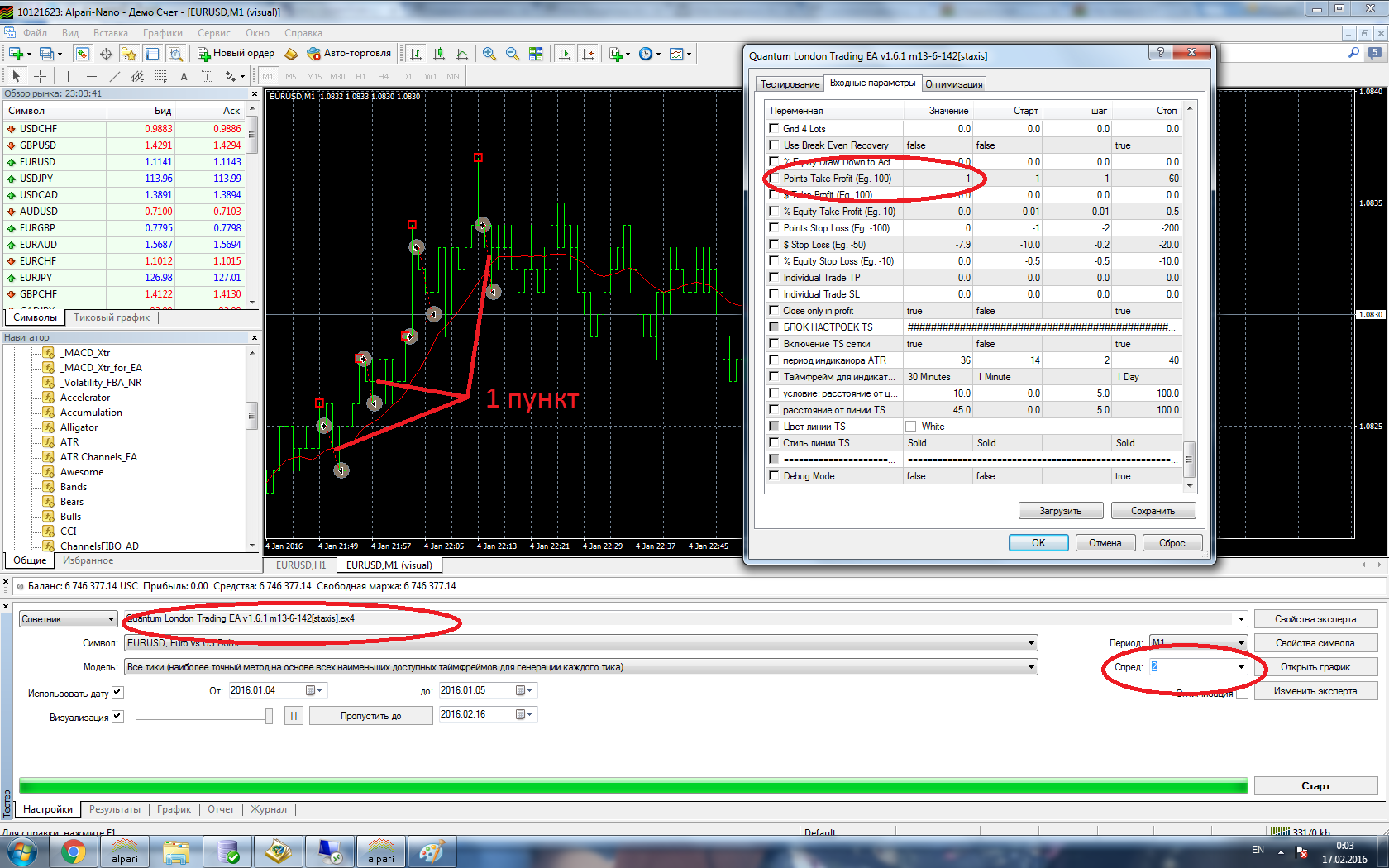1389x868 pixels.
Task: Check the Close only in profit box
Action: point(775,310)
